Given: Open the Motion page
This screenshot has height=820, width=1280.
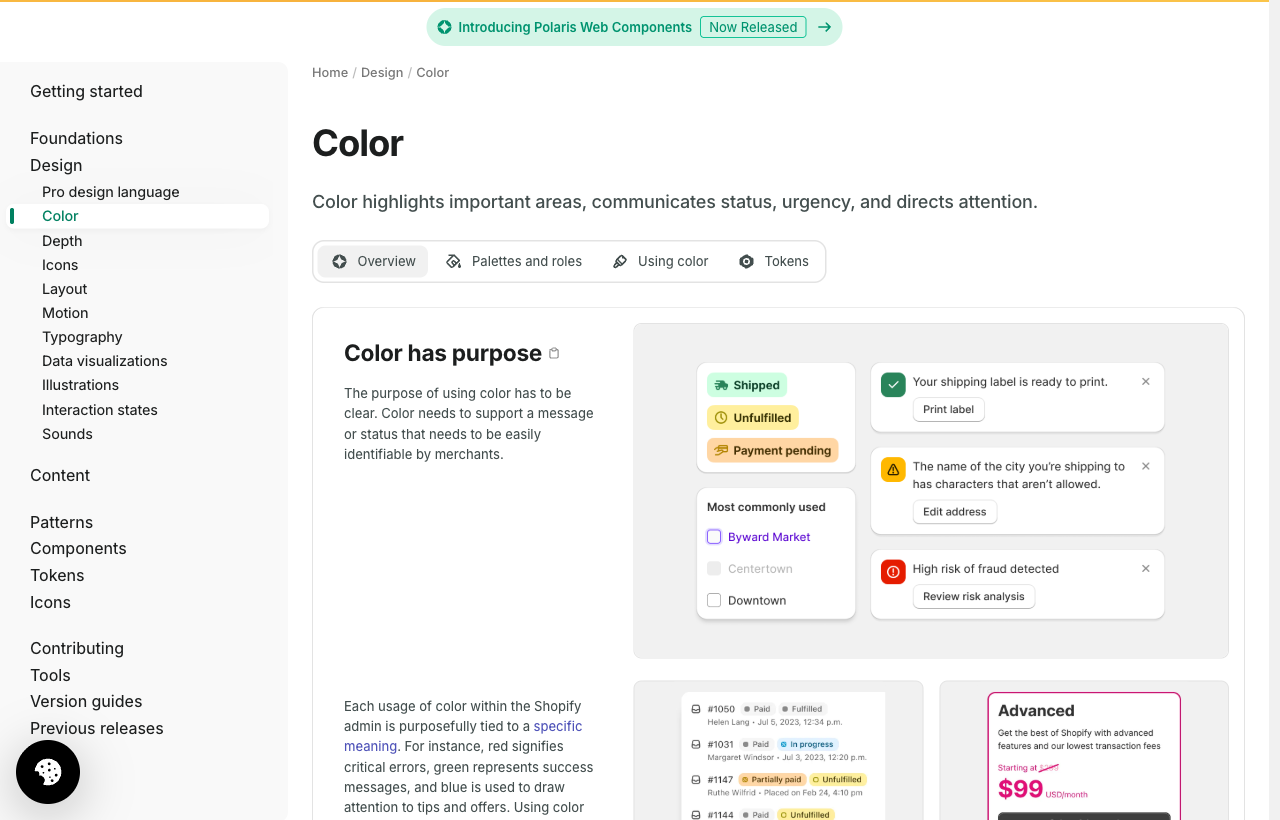Looking at the screenshot, I should (x=65, y=313).
